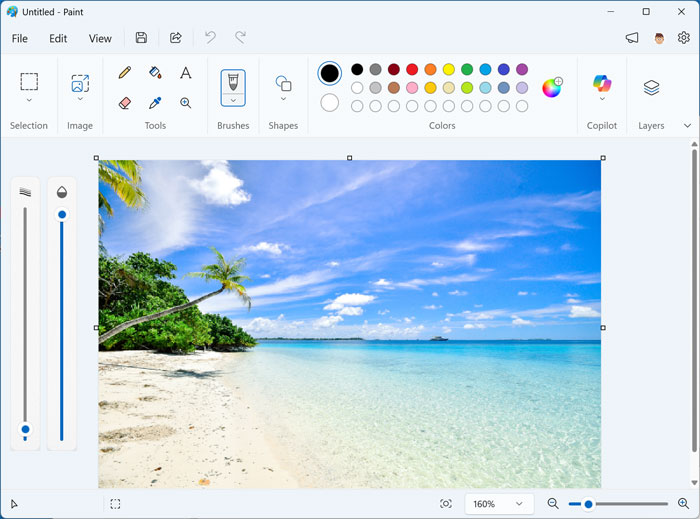Open the File menu
Viewport: 700px width, 519px height.
tap(20, 38)
